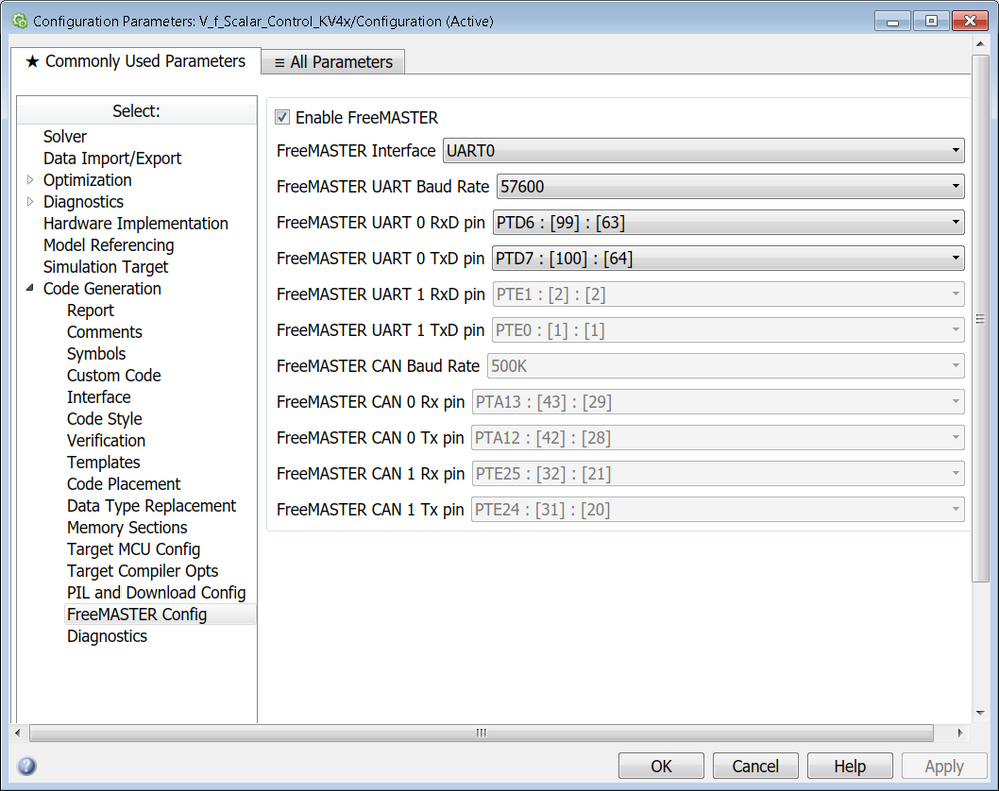The height and width of the screenshot is (791, 999).
Task: Click the Help button
Action: 849,766
